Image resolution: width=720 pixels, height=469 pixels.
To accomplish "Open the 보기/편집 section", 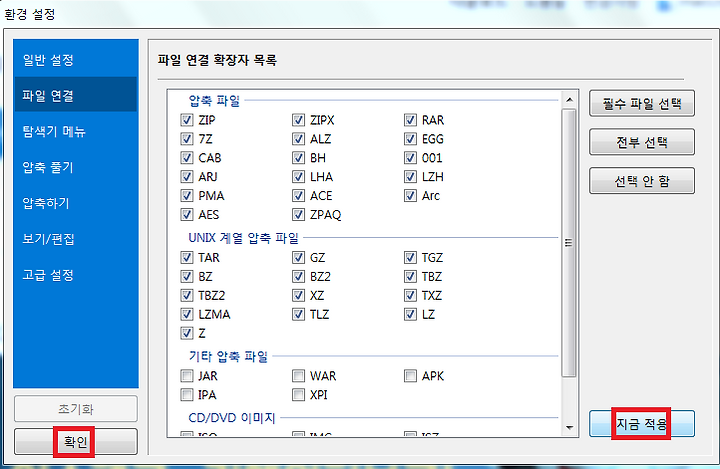I will [x=76, y=239].
